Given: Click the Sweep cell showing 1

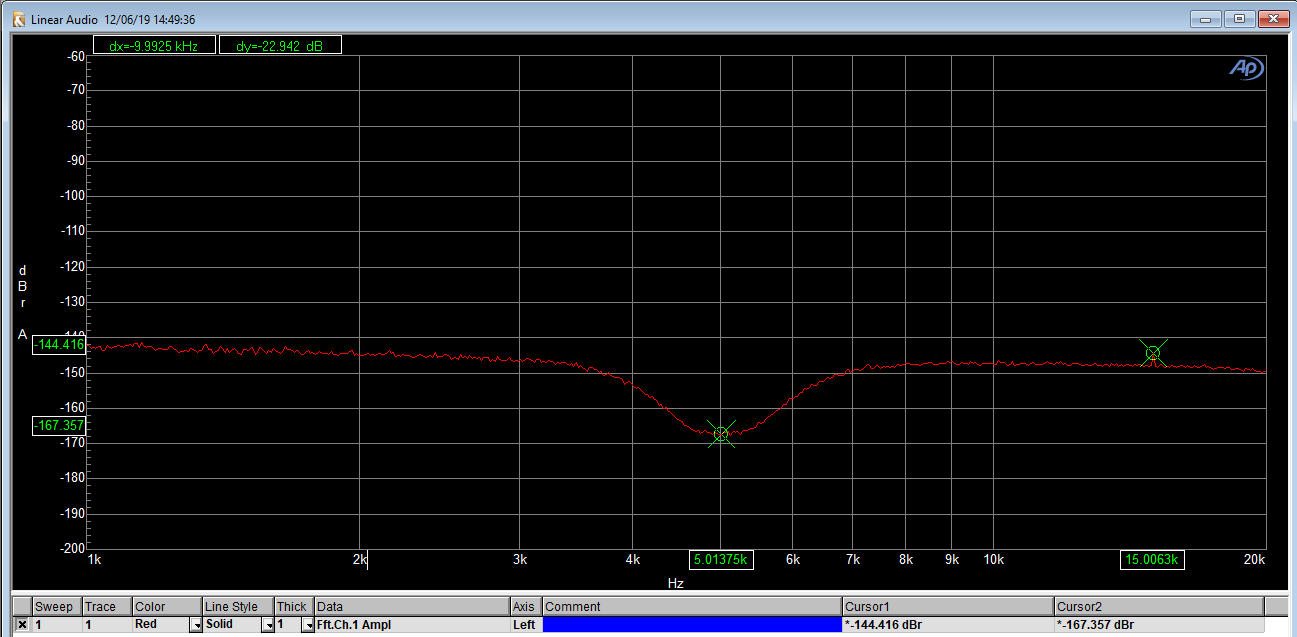Looking at the screenshot, I should (x=57, y=624).
